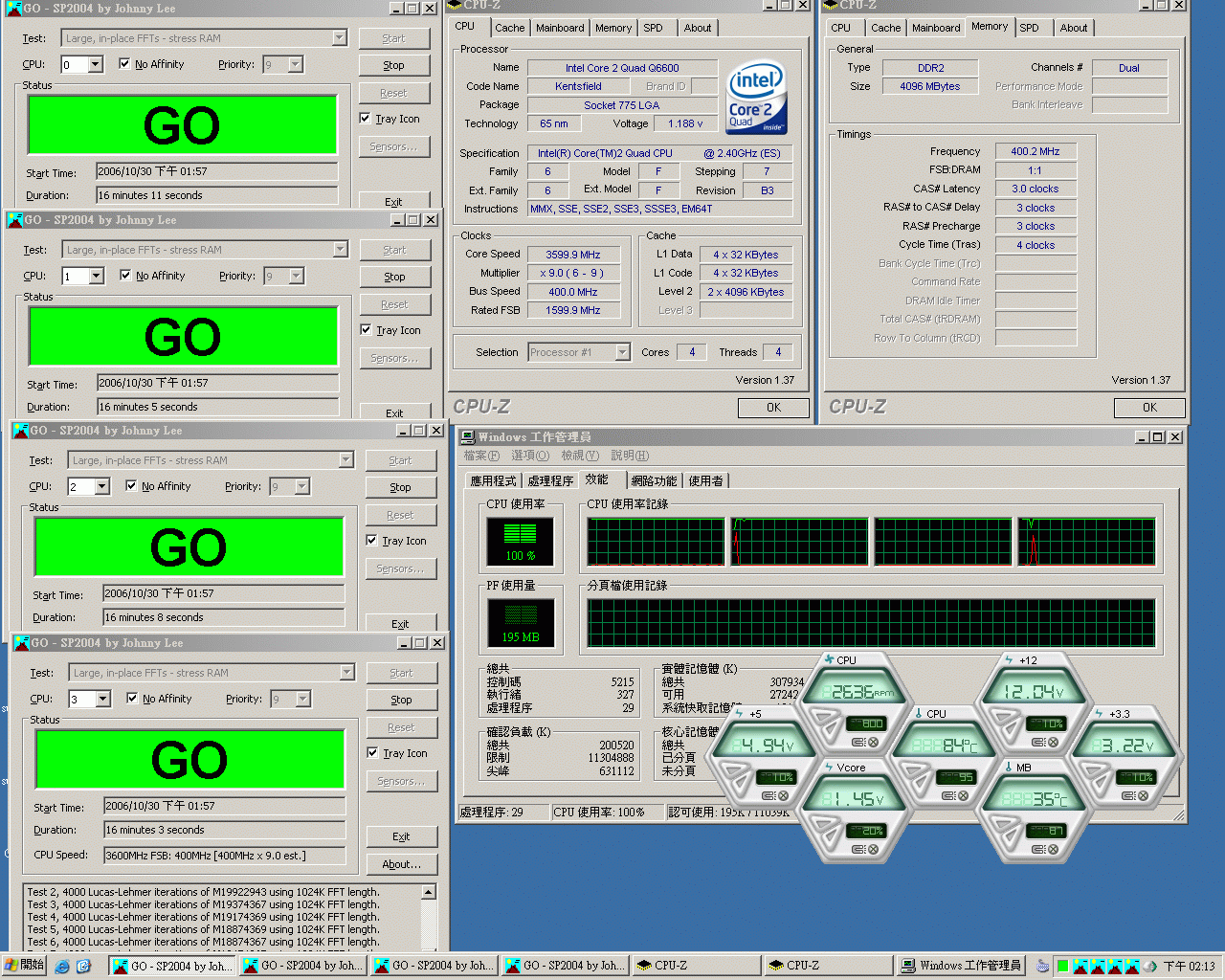Viewport: 1225px width, 980px height.
Task: Open Priority dropdown in CPU 1 SP2004 window
Action: tap(296, 277)
